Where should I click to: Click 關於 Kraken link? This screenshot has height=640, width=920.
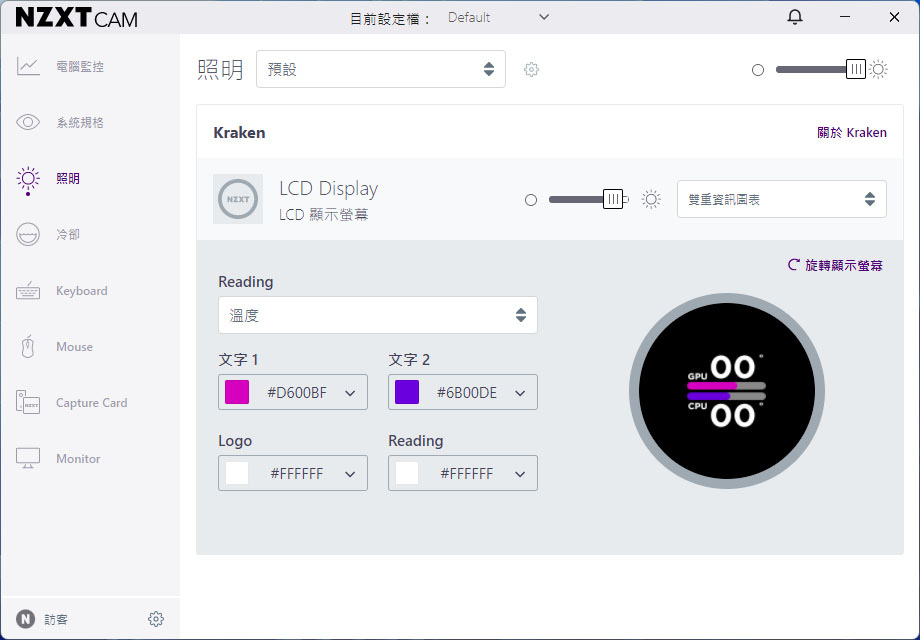(x=852, y=133)
